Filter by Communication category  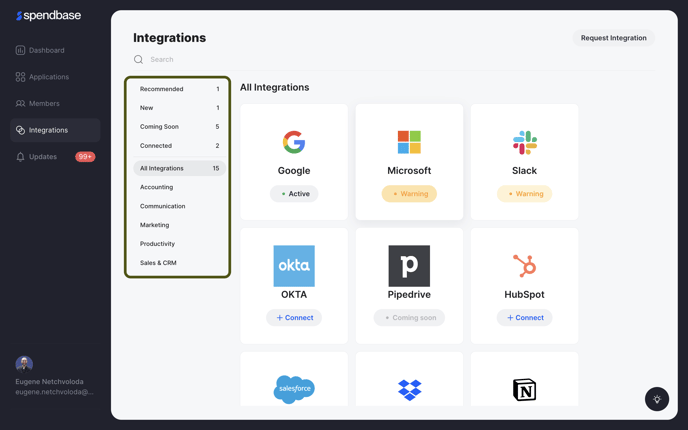(x=179, y=206)
